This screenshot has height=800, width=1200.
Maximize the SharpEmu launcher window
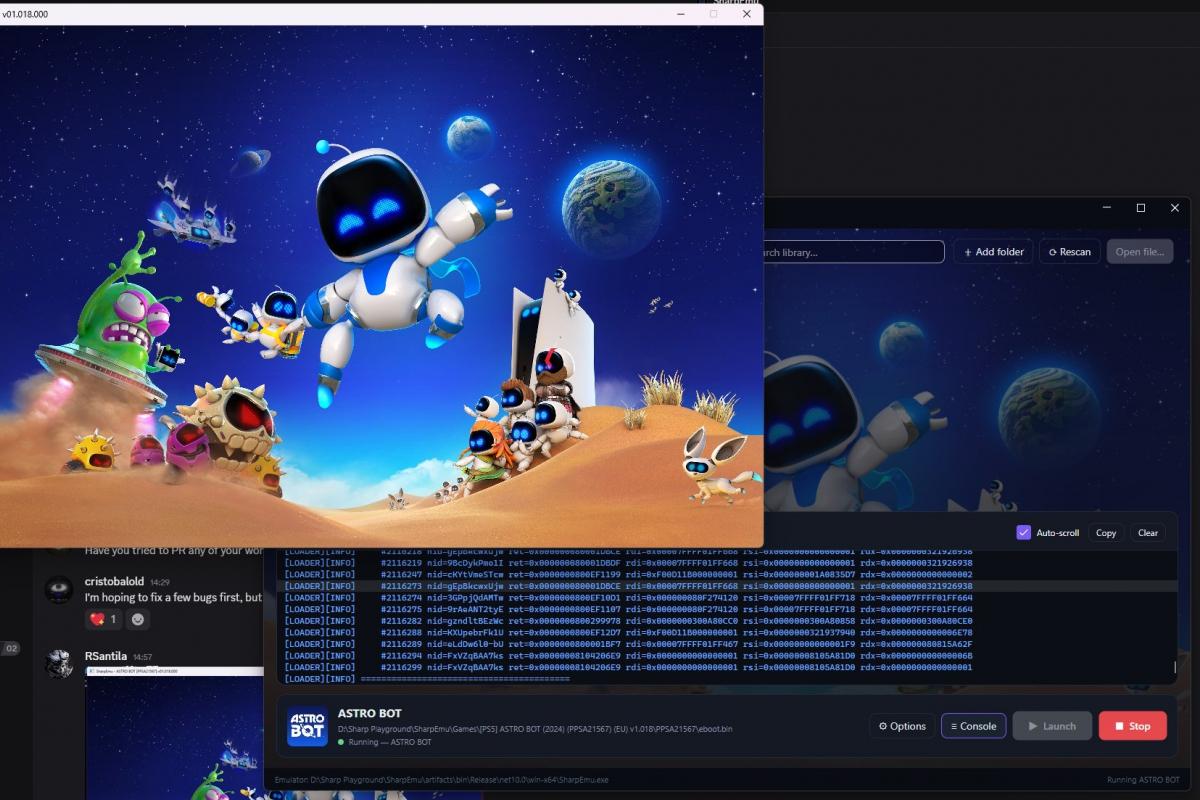pyautogui.click(x=1141, y=208)
